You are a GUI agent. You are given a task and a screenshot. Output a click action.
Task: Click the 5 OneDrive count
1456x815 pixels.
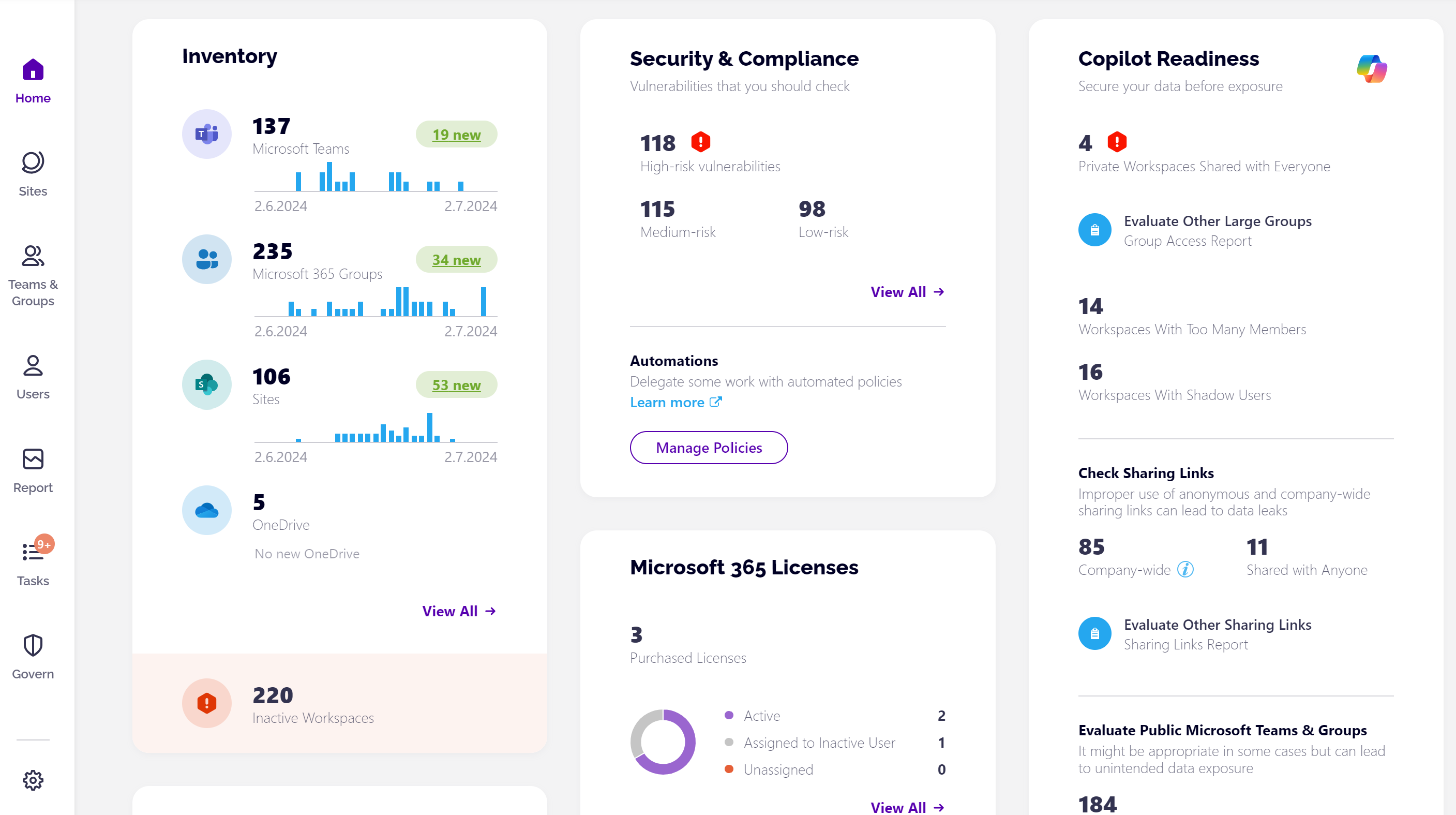(x=259, y=501)
